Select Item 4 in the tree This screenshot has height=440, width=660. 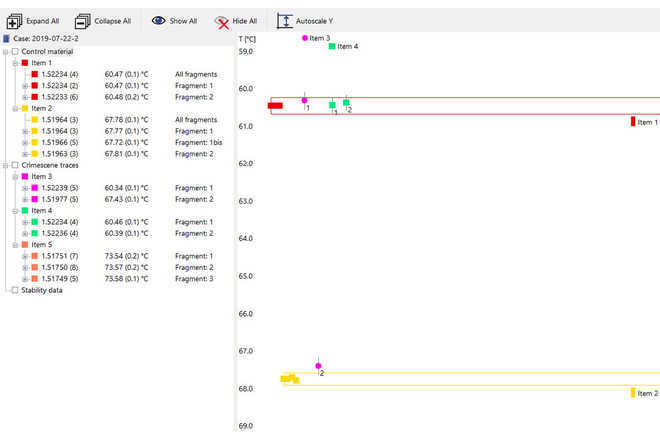(x=42, y=211)
